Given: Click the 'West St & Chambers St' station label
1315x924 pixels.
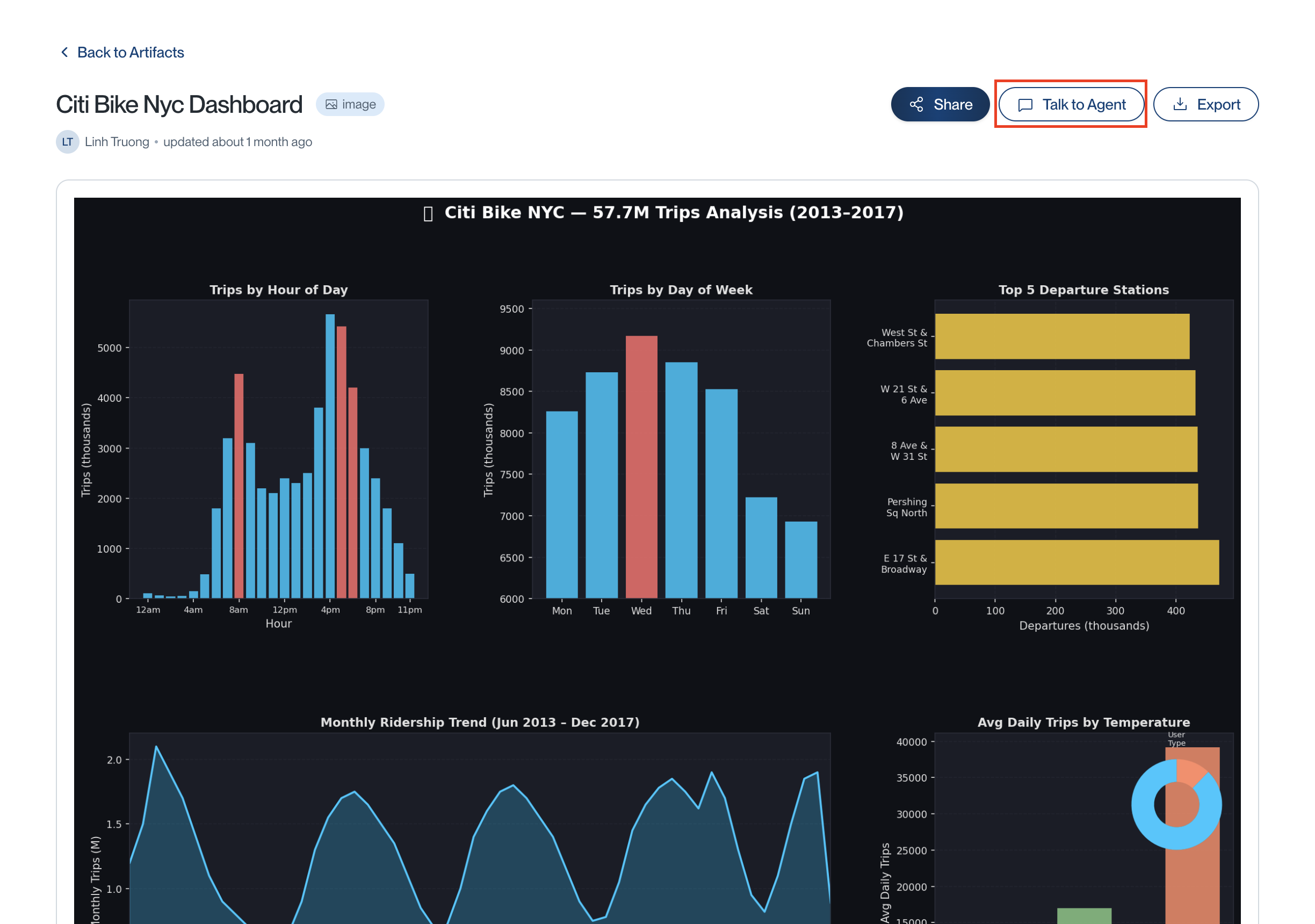Looking at the screenshot, I should [x=897, y=338].
